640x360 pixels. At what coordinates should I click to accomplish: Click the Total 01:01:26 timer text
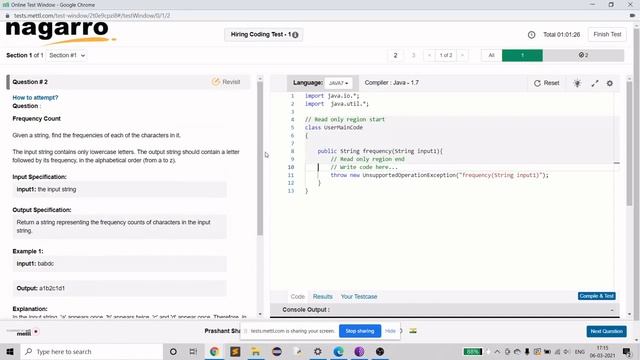pos(561,35)
